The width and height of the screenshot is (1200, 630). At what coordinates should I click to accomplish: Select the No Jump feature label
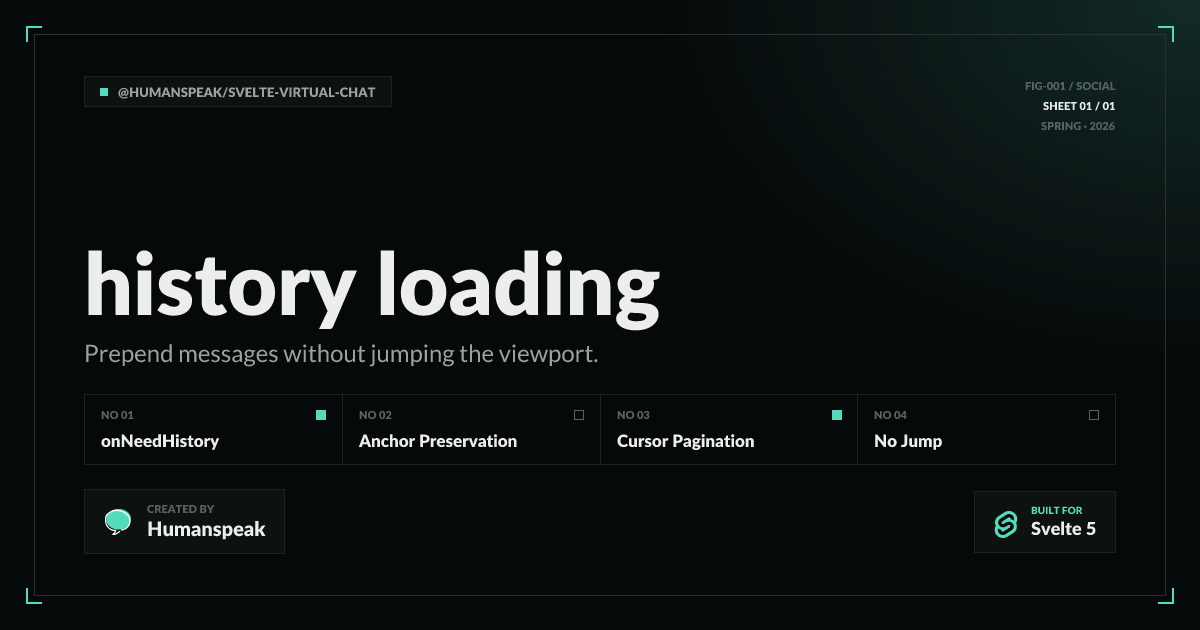pos(908,441)
